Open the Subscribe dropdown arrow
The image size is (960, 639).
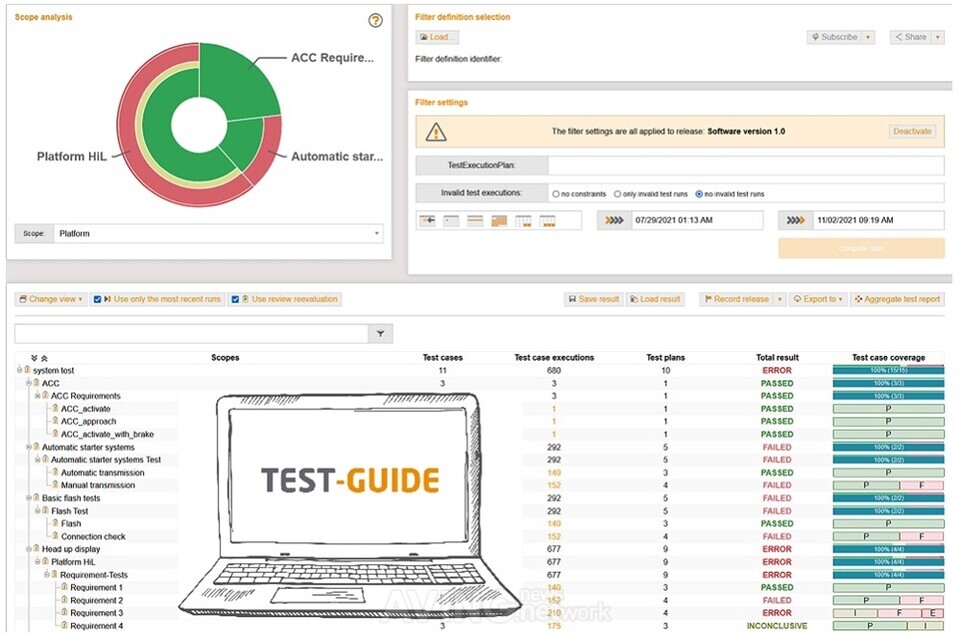[x=868, y=37]
